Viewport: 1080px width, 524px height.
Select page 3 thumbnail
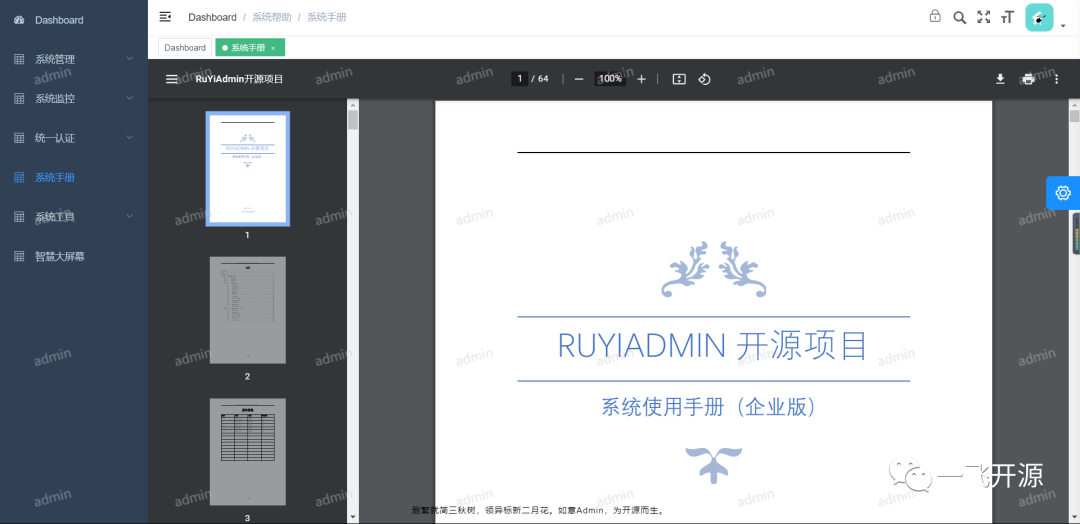pyautogui.click(x=247, y=452)
